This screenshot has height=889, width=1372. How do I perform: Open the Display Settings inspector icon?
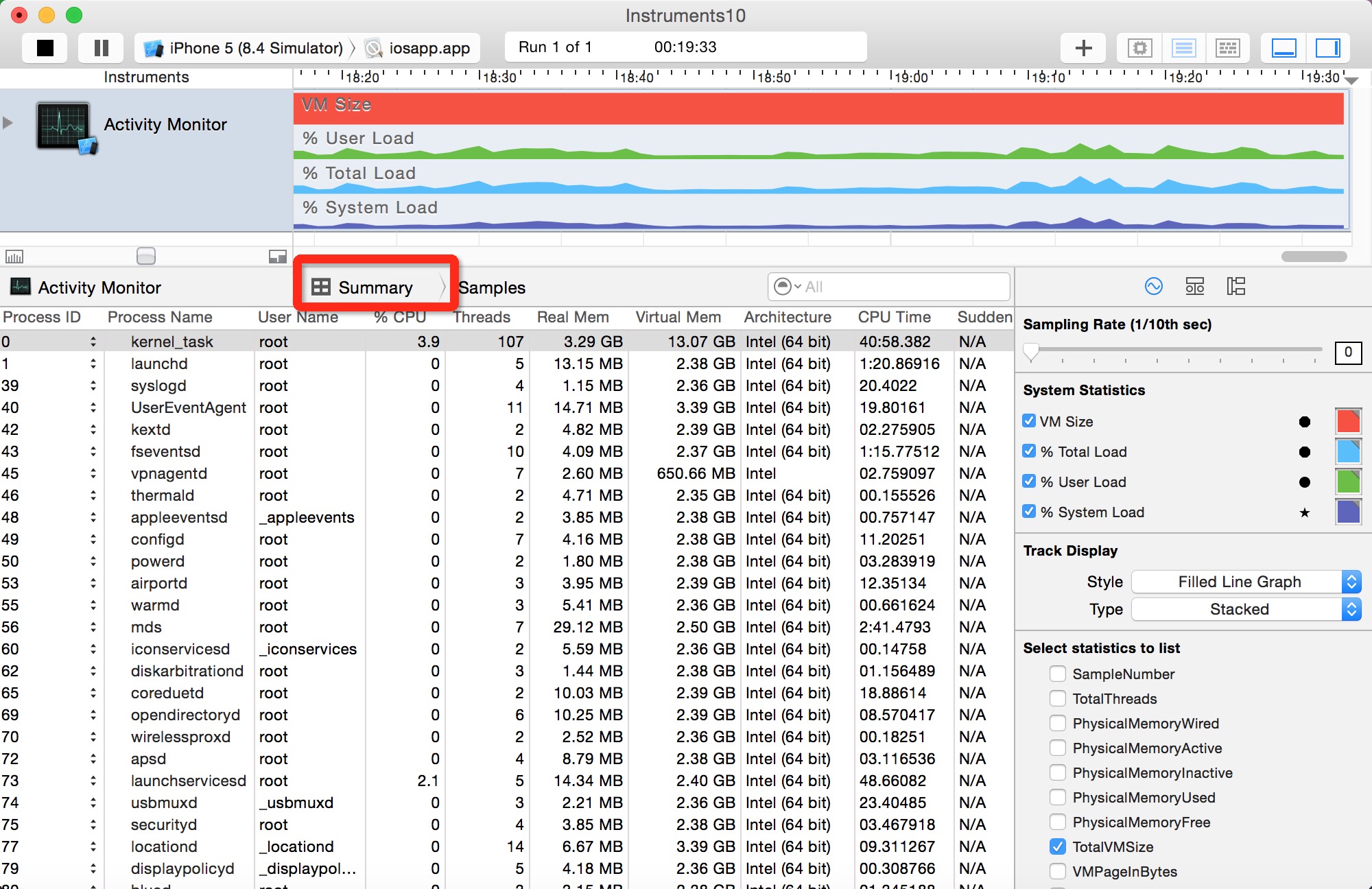(1195, 286)
